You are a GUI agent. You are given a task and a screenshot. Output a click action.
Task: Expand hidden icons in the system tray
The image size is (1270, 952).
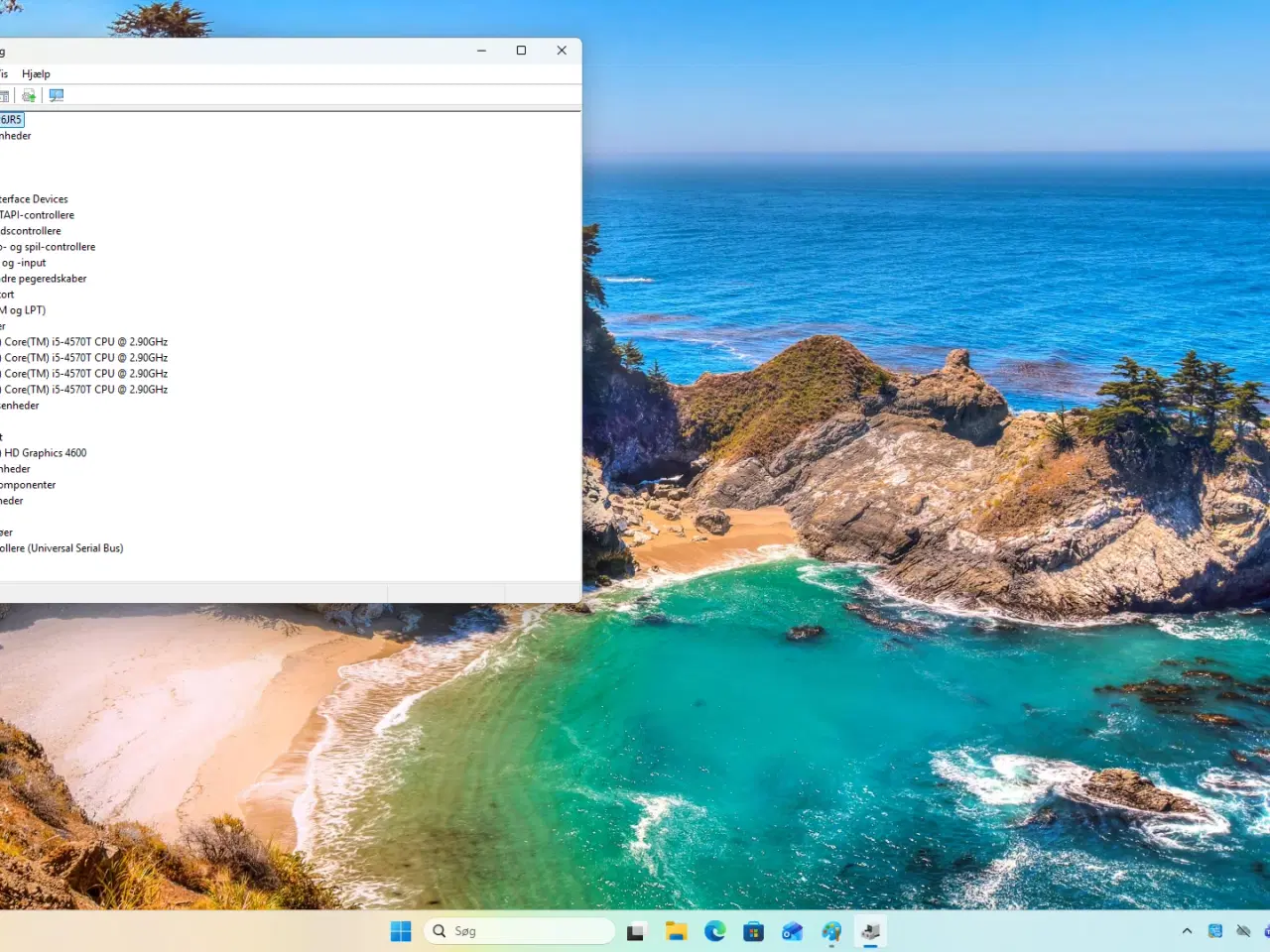click(x=1187, y=930)
